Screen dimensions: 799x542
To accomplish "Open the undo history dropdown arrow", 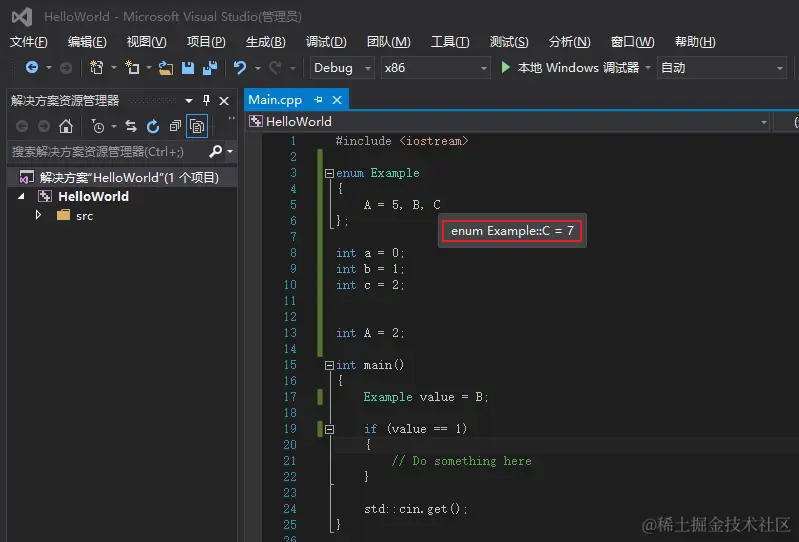I will click(258, 68).
